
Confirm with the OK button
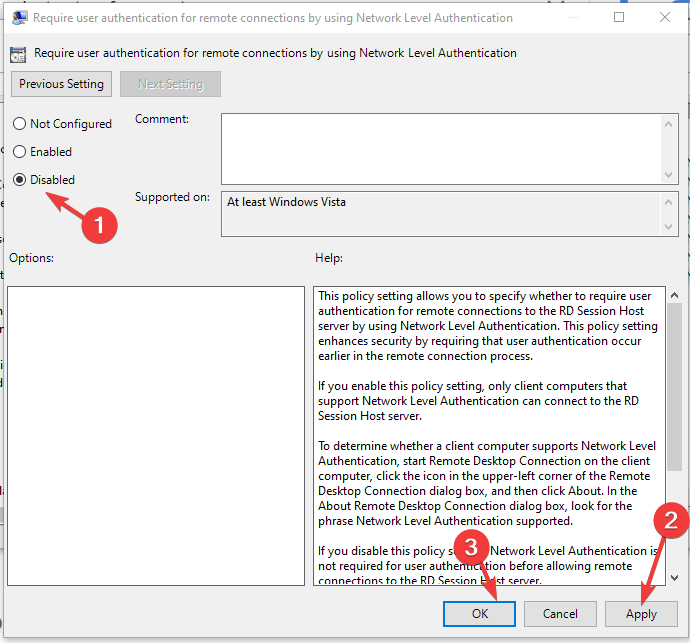479,614
